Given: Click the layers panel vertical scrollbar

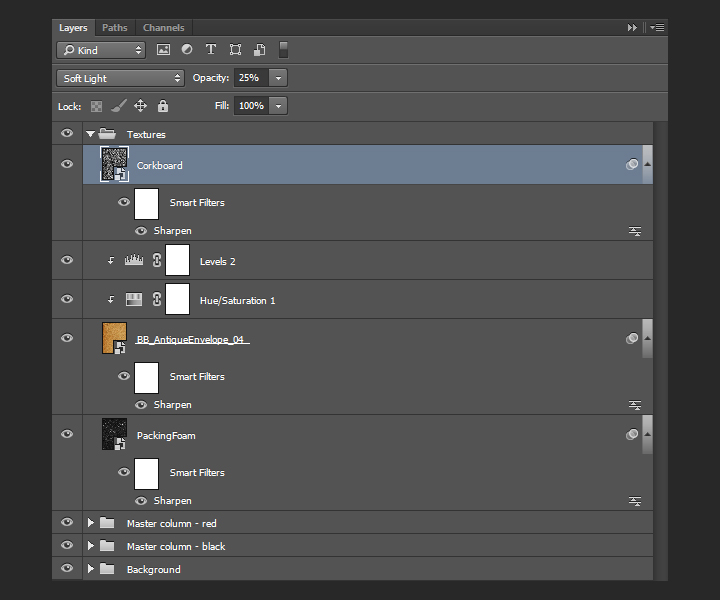Looking at the screenshot, I should pyautogui.click(x=660, y=351).
